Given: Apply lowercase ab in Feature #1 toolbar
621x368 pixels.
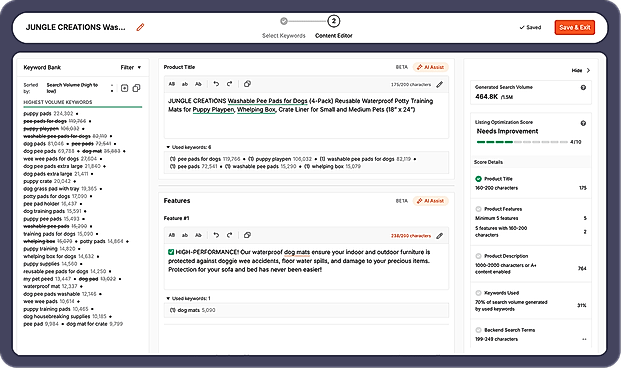Looking at the screenshot, I should tap(185, 235).
